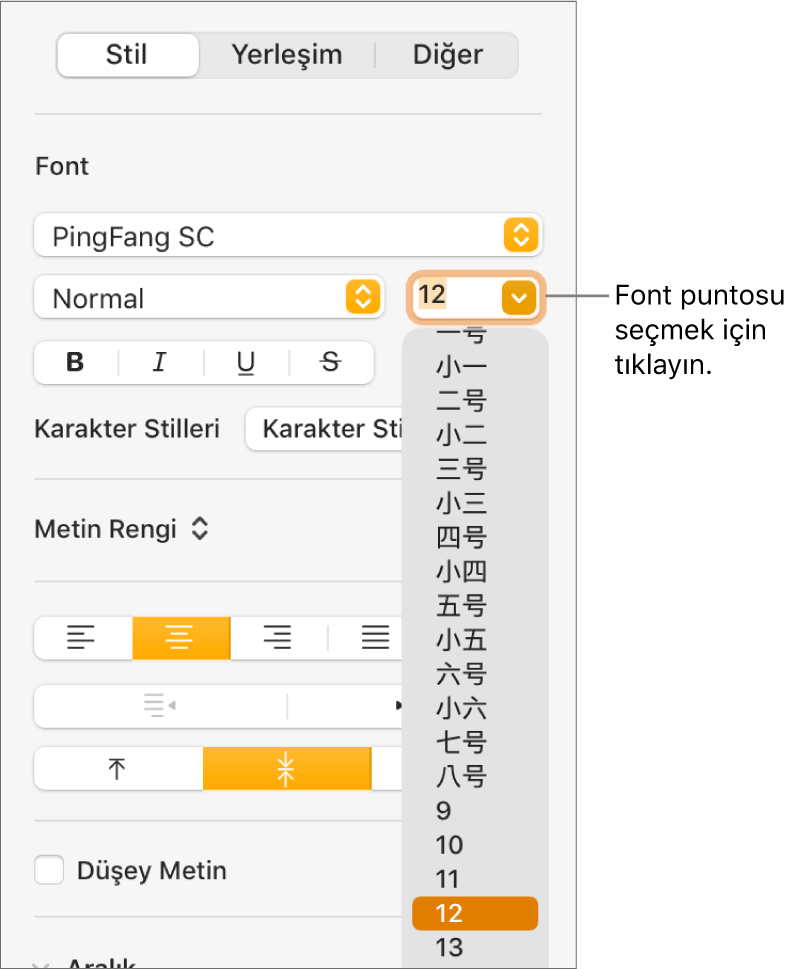This screenshot has height=969, width=801.
Task: Select highlighted font size 12 in list
Action: coord(475,913)
